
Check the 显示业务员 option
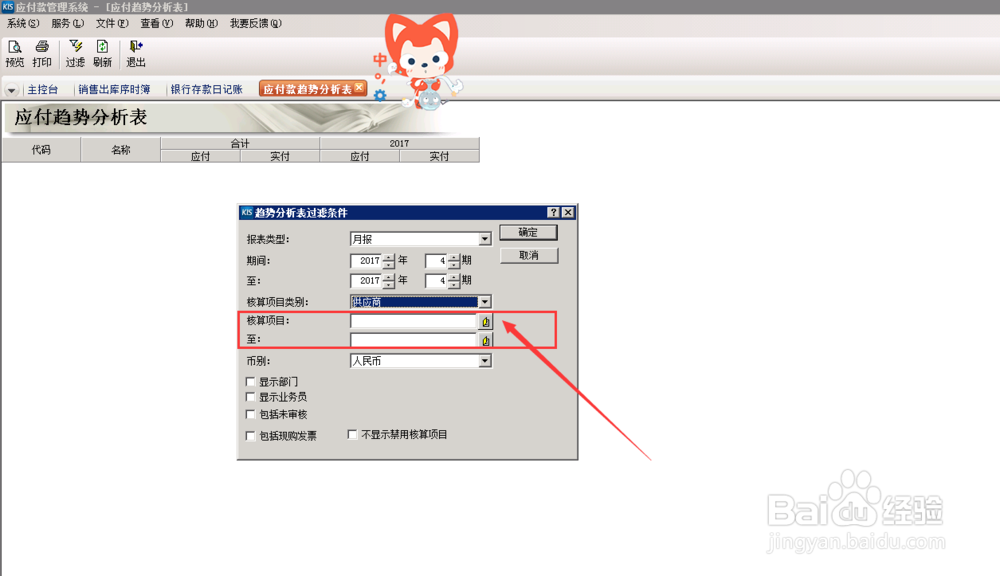250,396
